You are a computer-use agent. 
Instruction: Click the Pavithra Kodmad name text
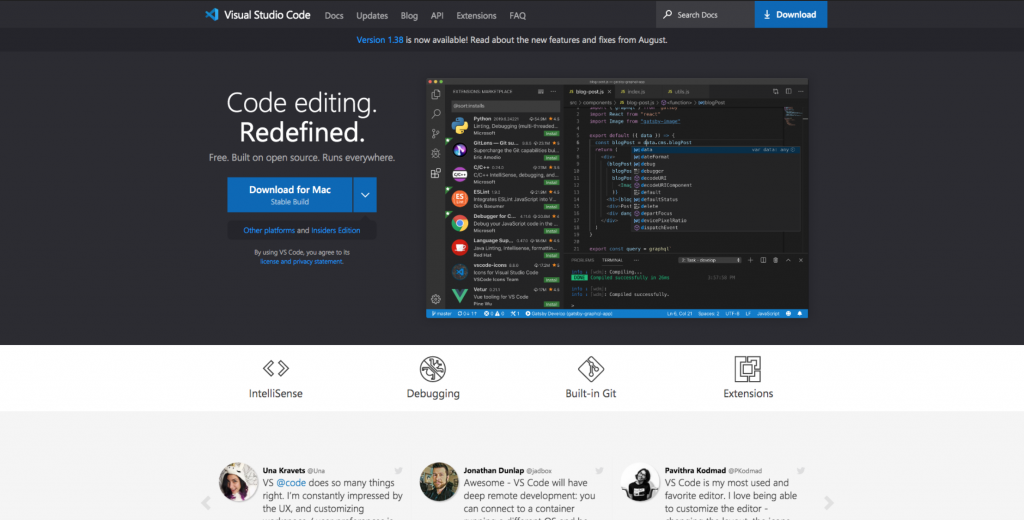click(696, 470)
